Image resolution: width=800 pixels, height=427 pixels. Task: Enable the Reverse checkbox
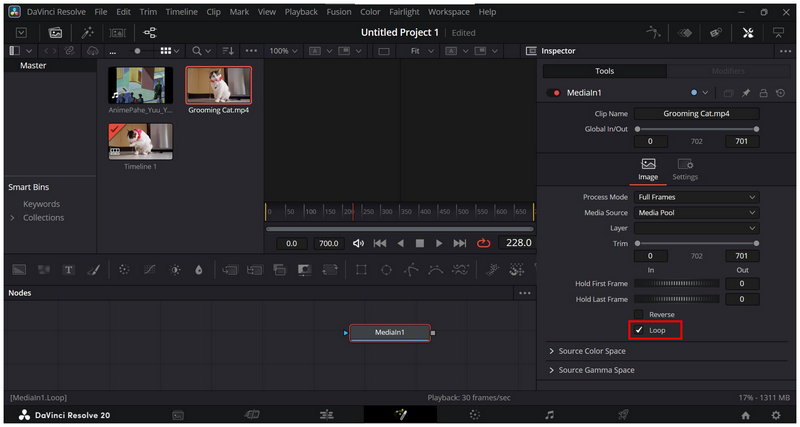(x=639, y=314)
